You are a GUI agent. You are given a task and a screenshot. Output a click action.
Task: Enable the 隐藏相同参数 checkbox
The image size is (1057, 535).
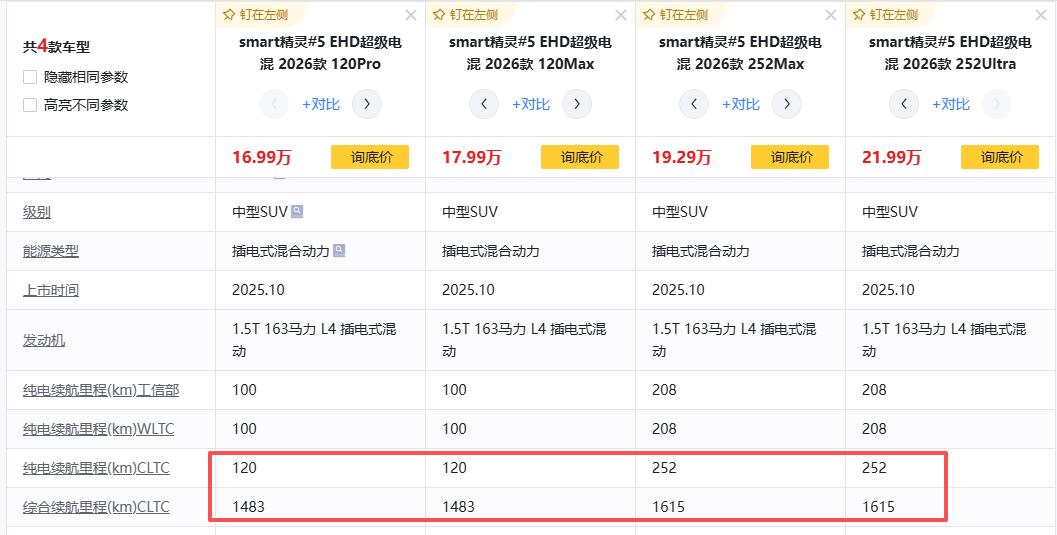click(30, 77)
